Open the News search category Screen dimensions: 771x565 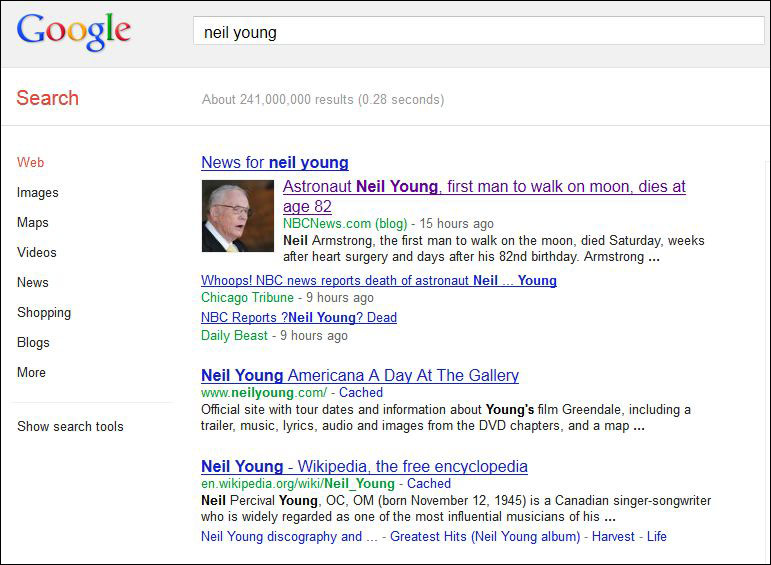(32, 282)
